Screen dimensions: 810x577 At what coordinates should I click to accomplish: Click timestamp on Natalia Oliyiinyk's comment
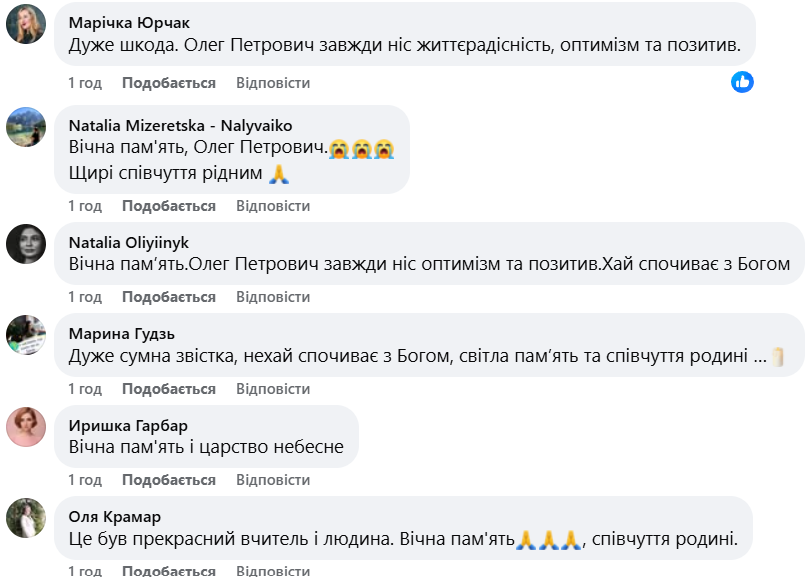pyautogui.click(x=85, y=297)
